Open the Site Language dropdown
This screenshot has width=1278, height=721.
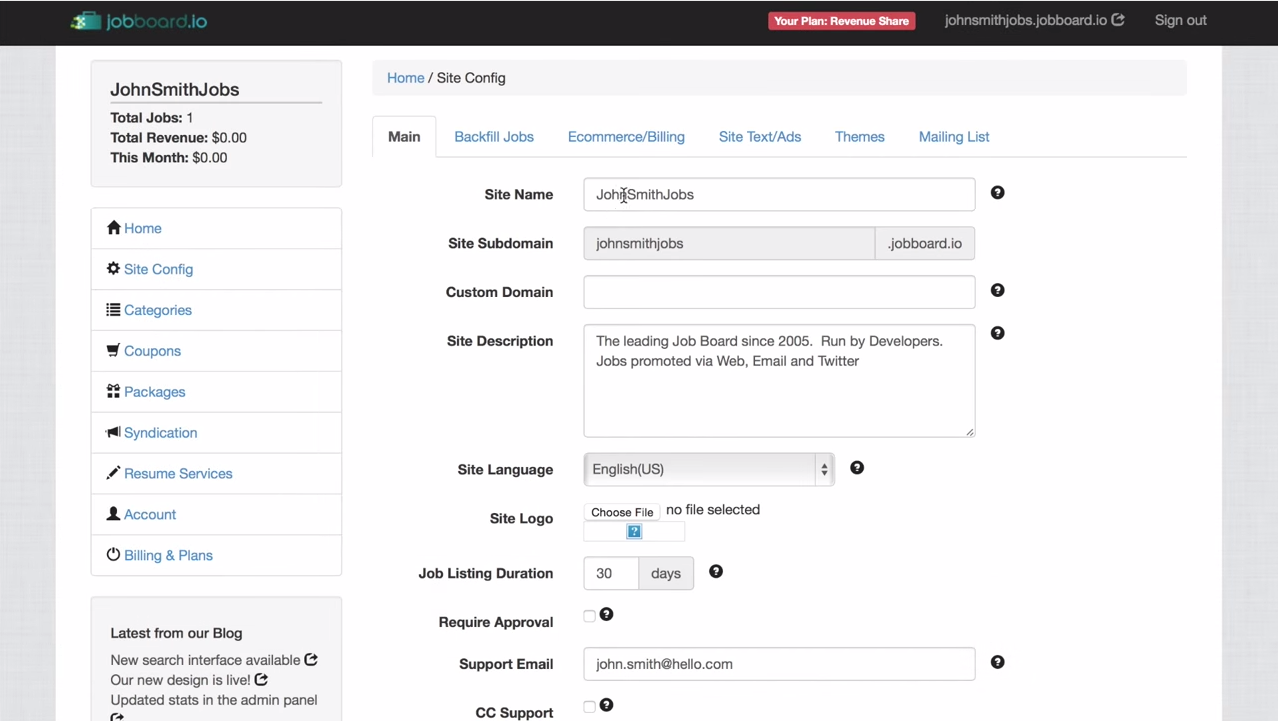tap(708, 469)
